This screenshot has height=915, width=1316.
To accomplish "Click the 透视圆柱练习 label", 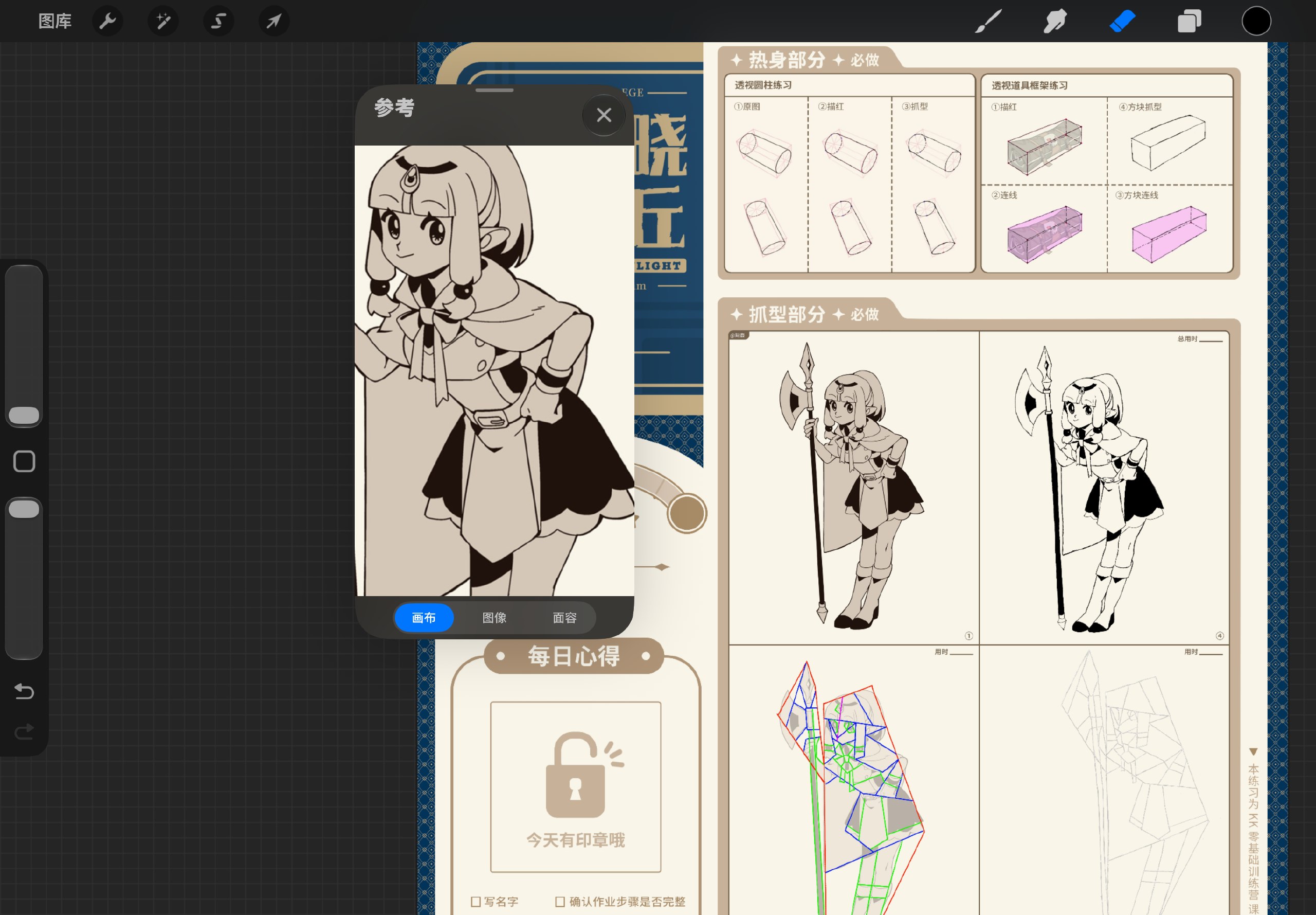I will (763, 85).
